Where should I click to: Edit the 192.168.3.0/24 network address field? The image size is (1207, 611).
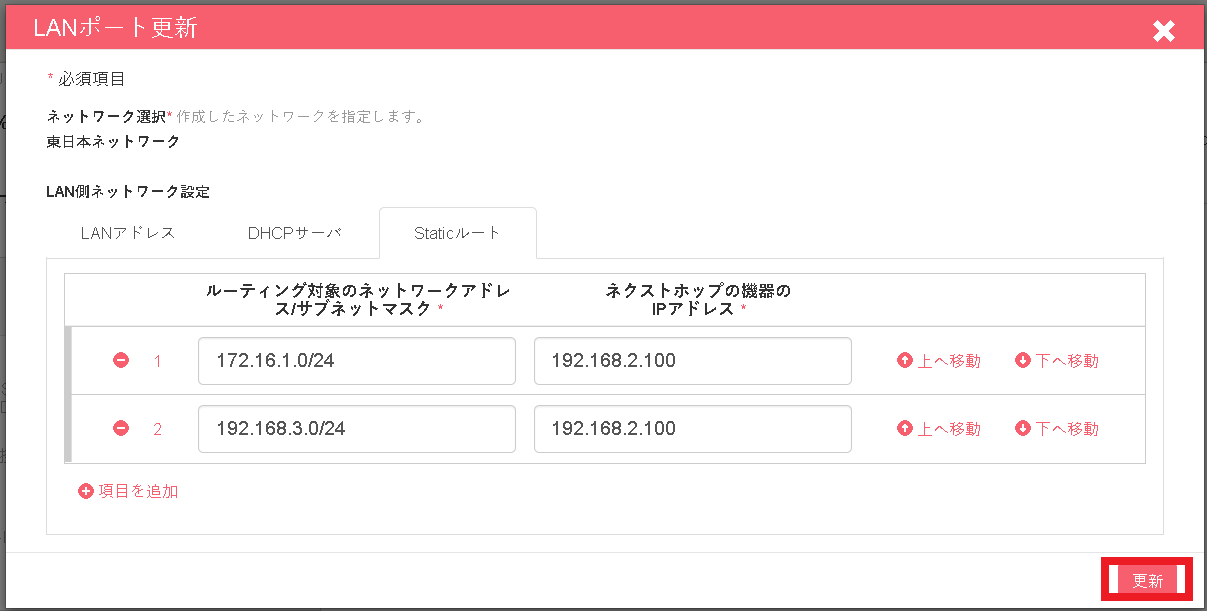pos(357,429)
